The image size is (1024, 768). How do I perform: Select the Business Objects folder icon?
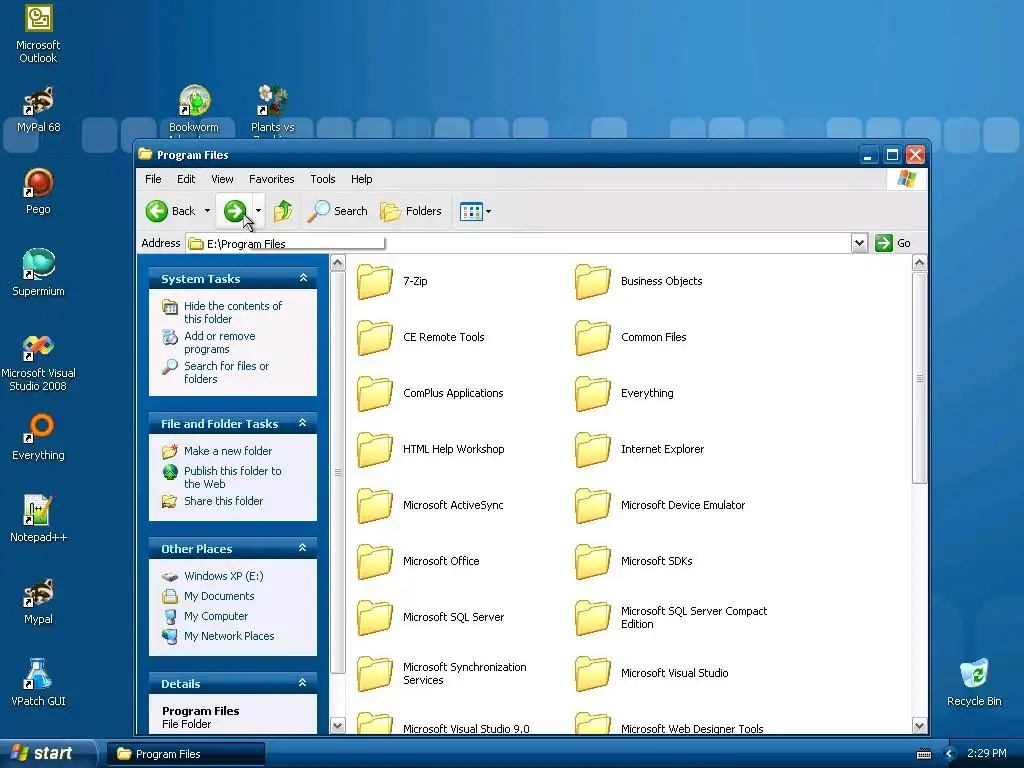click(592, 281)
